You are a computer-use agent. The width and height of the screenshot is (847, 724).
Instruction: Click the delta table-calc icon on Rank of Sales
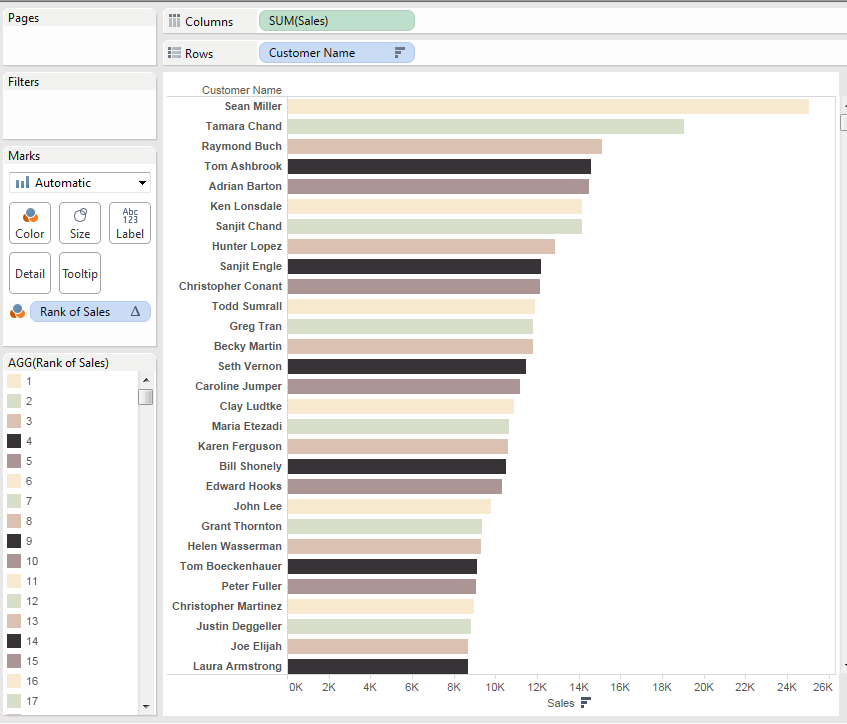(136, 312)
